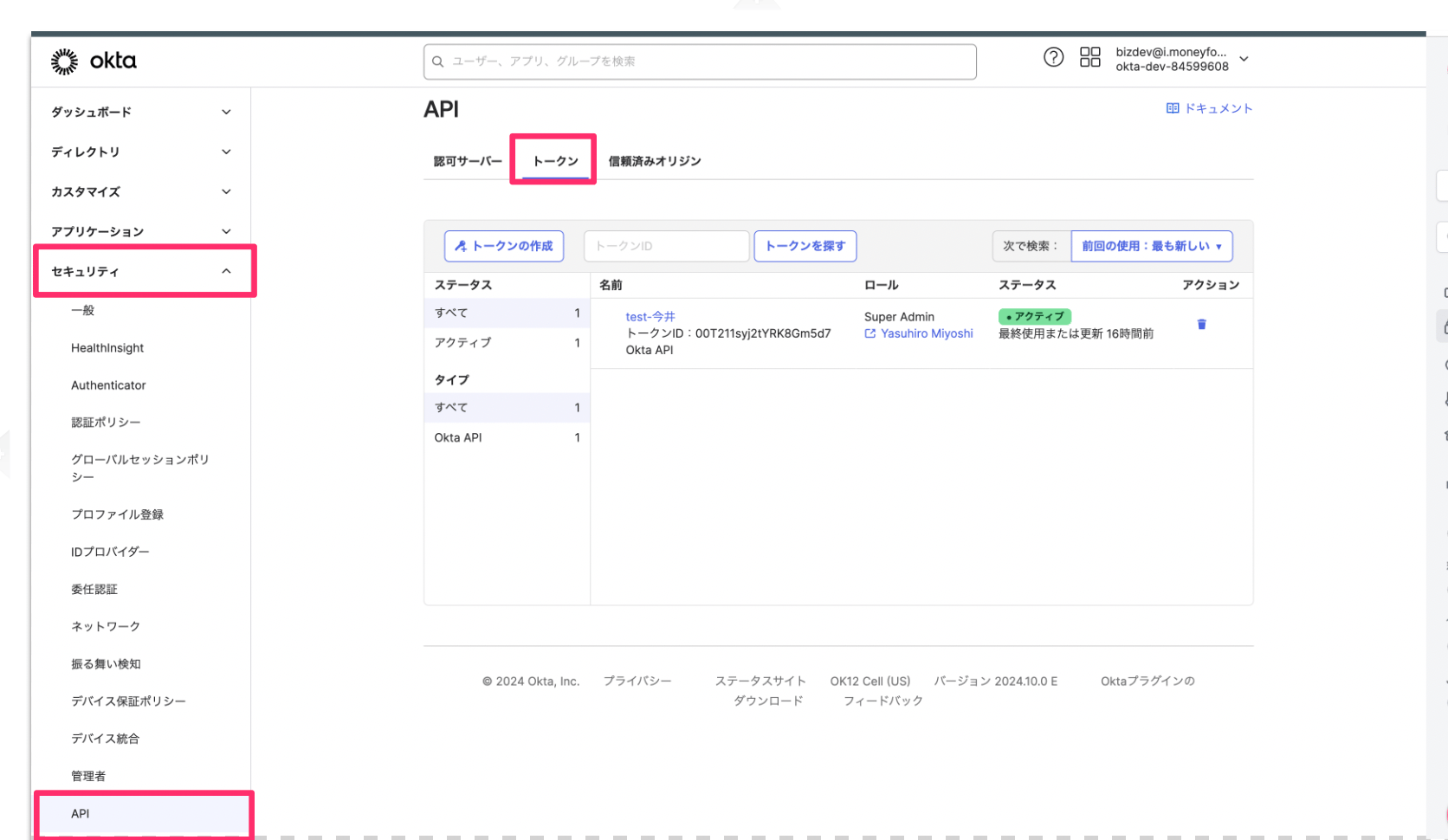Expand the アプリケーション menu
Viewport: 1448px width, 840px height.
pos(141,231)
